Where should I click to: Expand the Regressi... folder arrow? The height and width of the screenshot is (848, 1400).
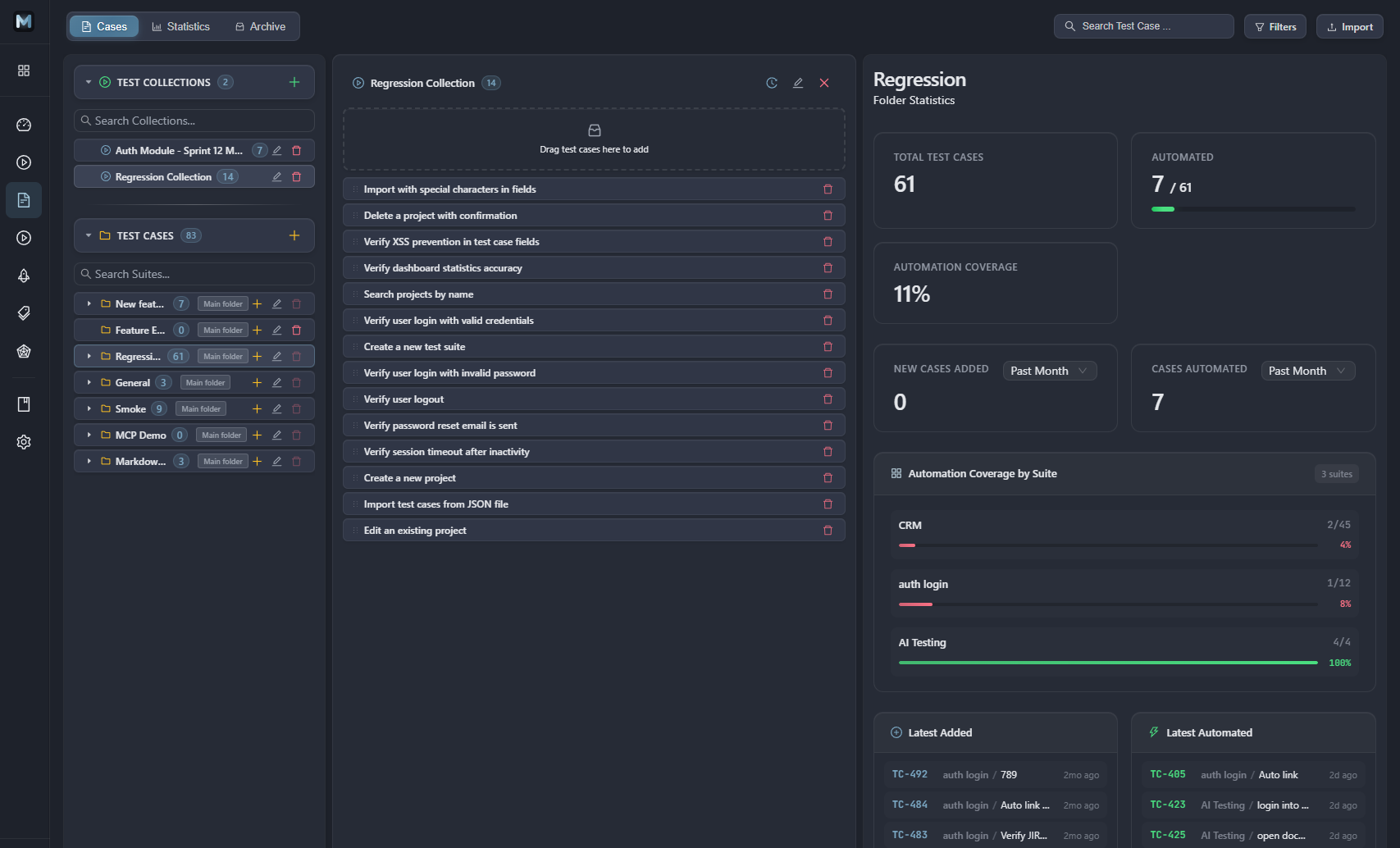[x=89, y=357]
